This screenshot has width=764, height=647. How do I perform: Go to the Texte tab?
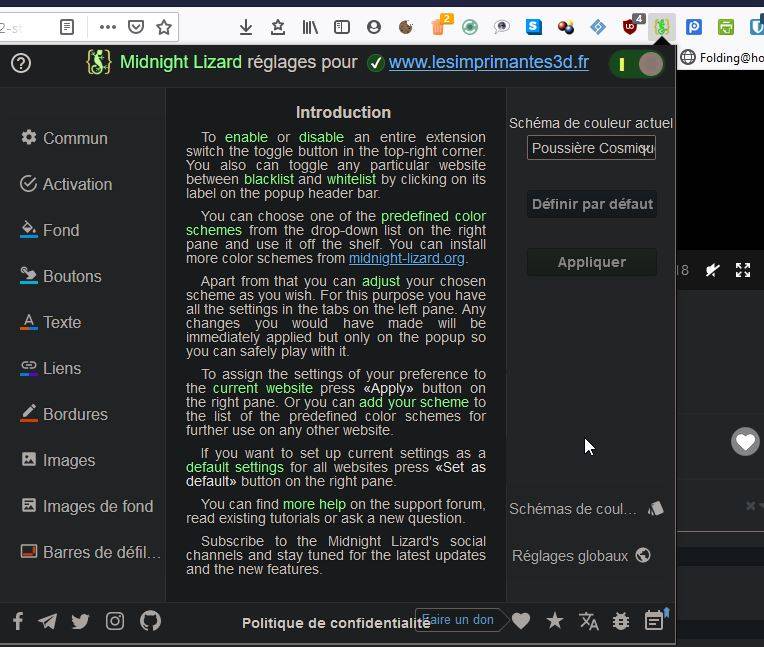click(x=51, y=322)
